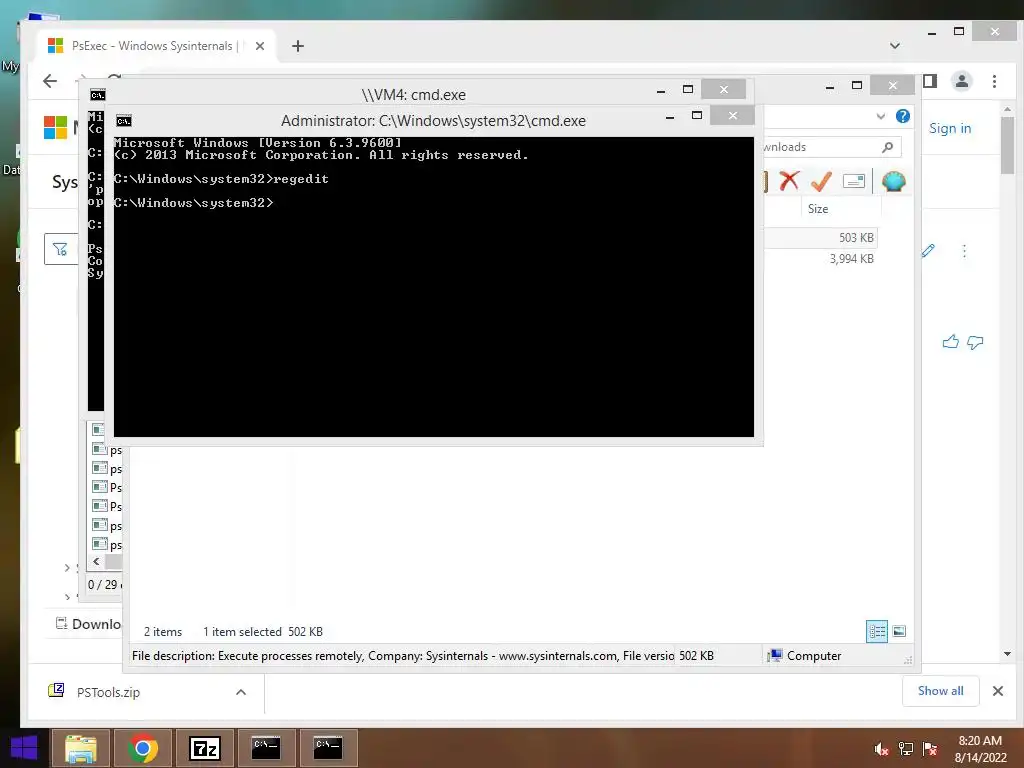1024x768 pixels.
Task: Open 7-Zip from the taskbar
Action: tap(204, 748)
